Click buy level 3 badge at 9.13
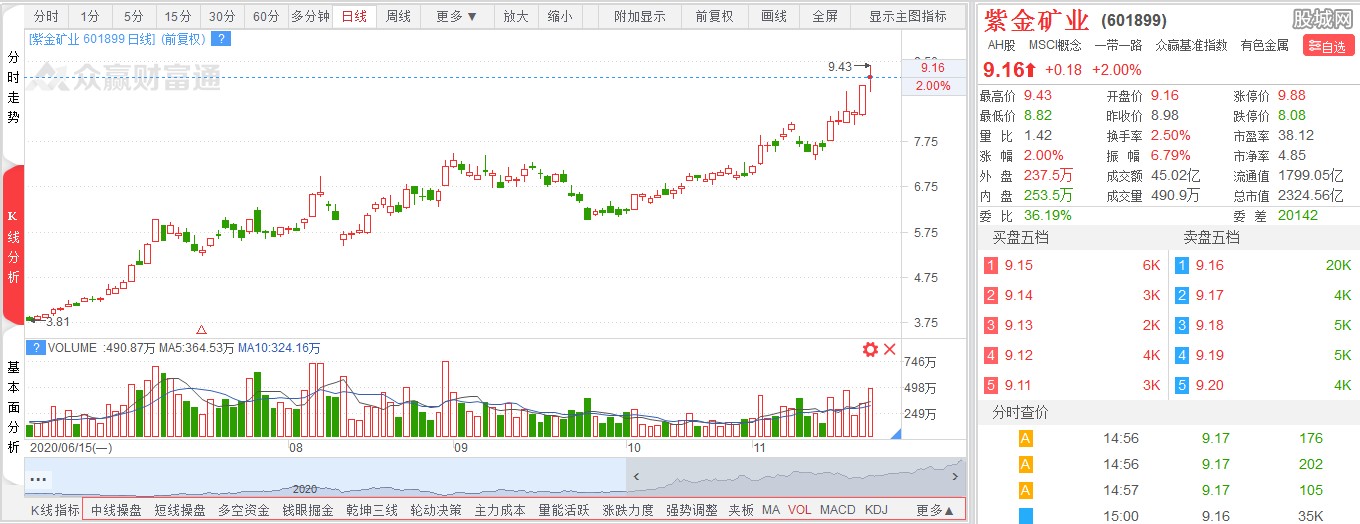This screenshot has width=1360, height=524. pos(991,325)
